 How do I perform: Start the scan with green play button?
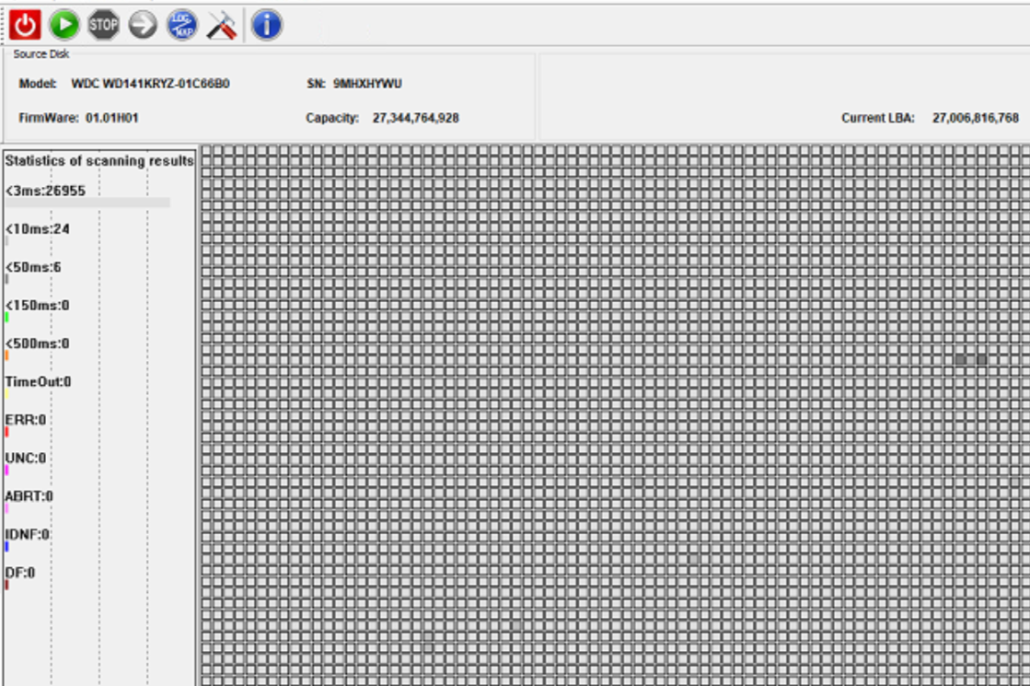coord(65,25)
